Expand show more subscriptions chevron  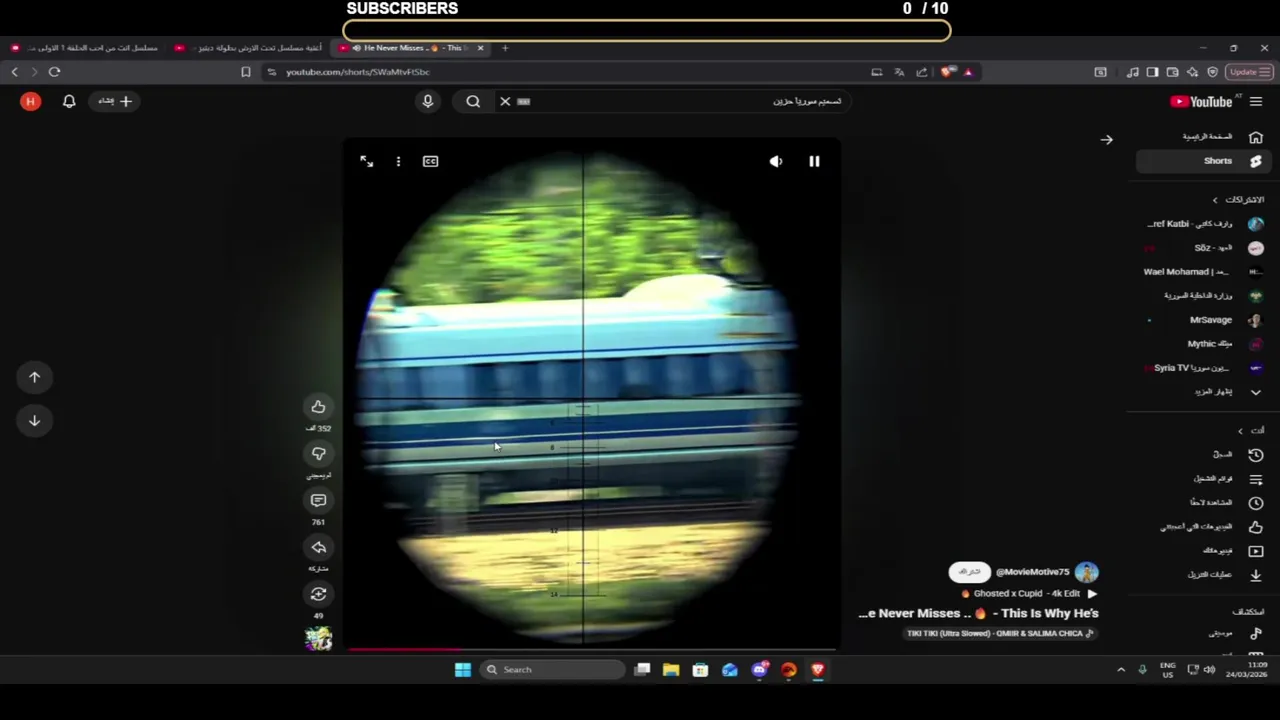pyautogui.click(x=1255, y=392)
